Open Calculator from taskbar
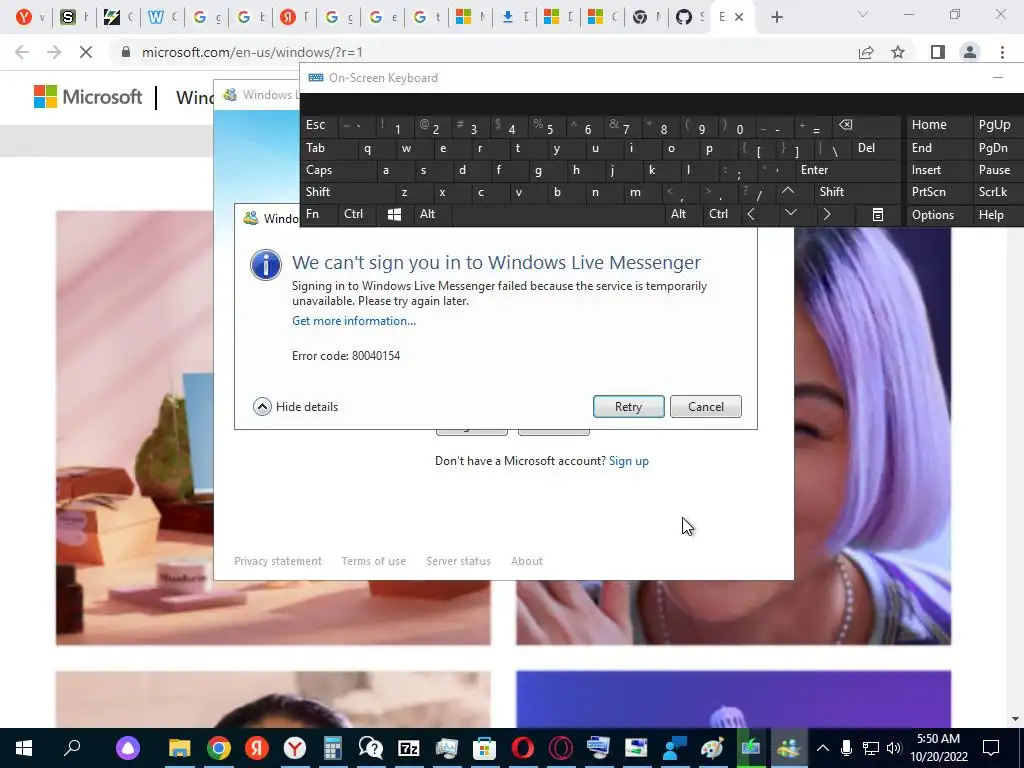Viewport: 1024px width, 768px height. pos(332,748)
